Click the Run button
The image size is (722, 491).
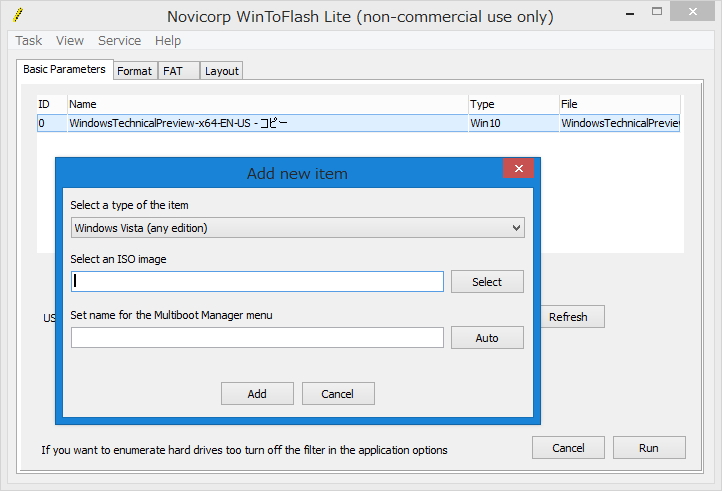pyautogui.click(x=649, y=448)
